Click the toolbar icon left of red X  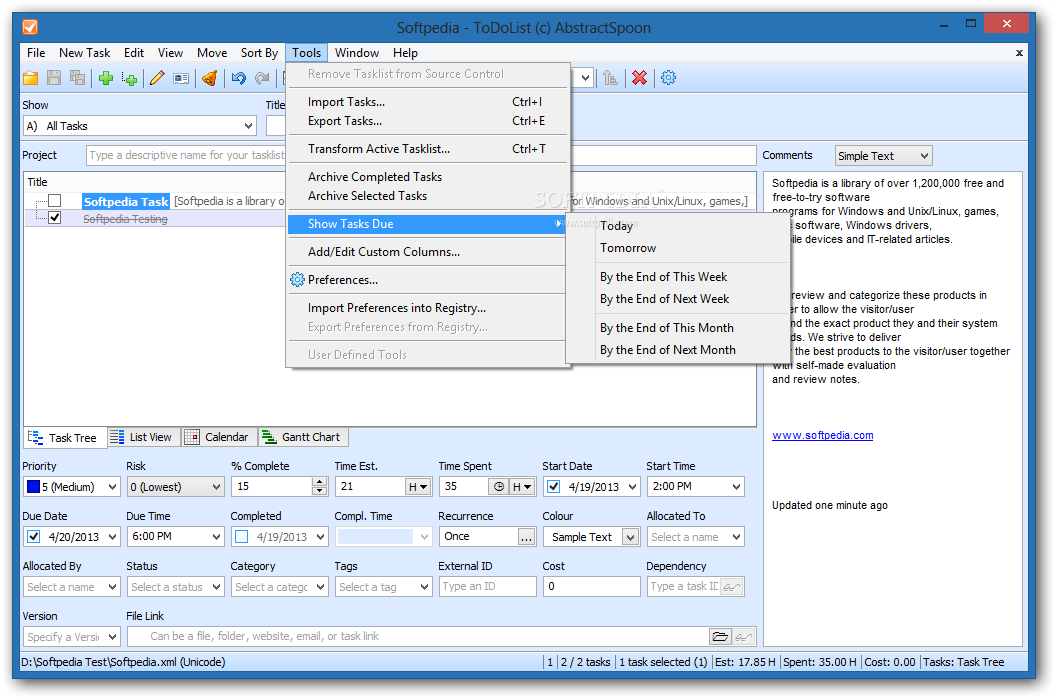(x=610, y=78)
